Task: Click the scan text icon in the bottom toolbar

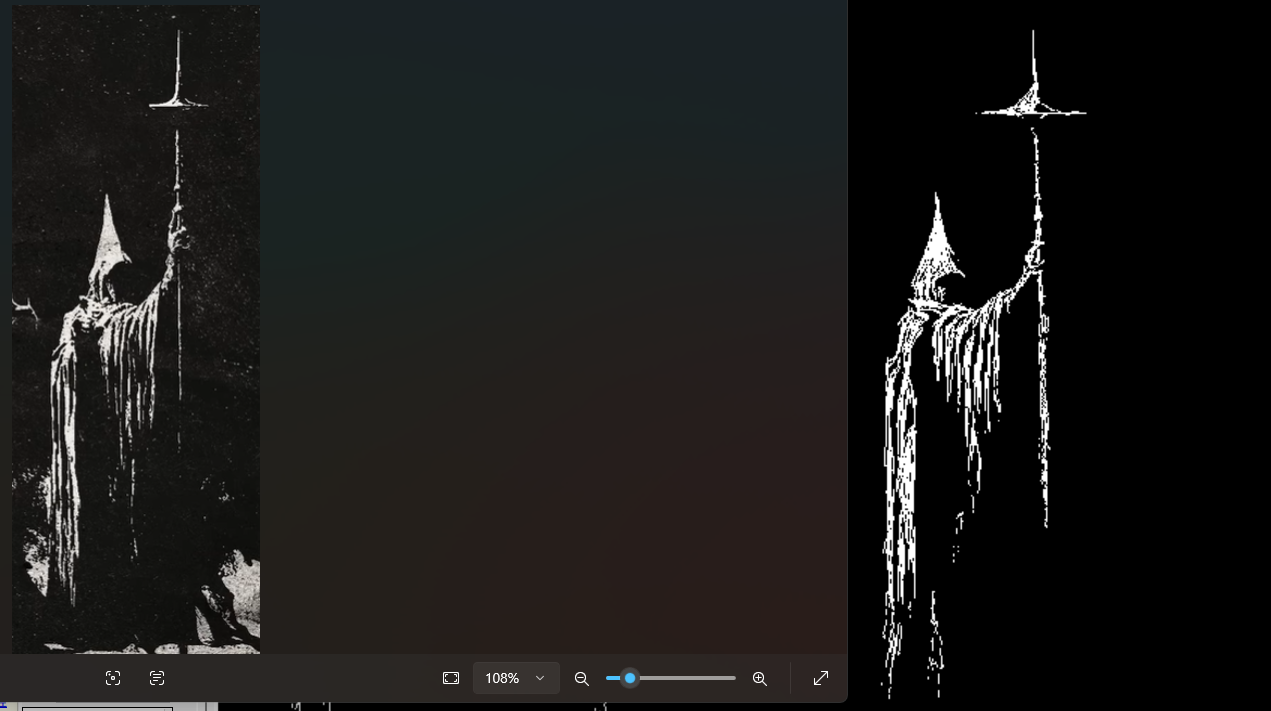Action: [157, 678]
